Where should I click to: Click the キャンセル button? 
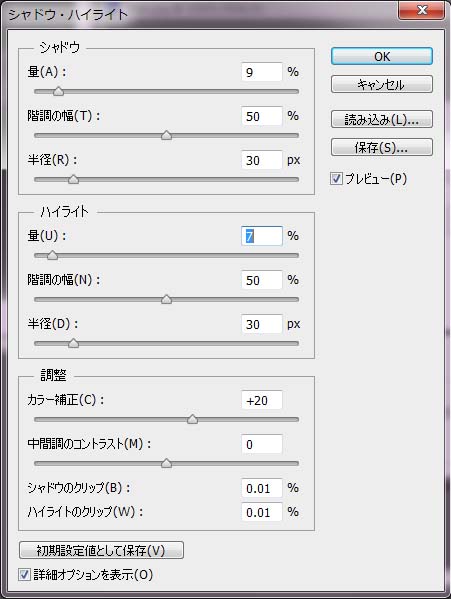click(x=381, y=84)
